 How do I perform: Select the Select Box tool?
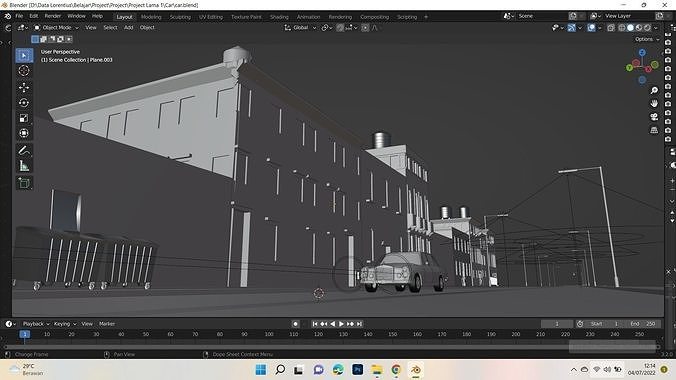24,56
